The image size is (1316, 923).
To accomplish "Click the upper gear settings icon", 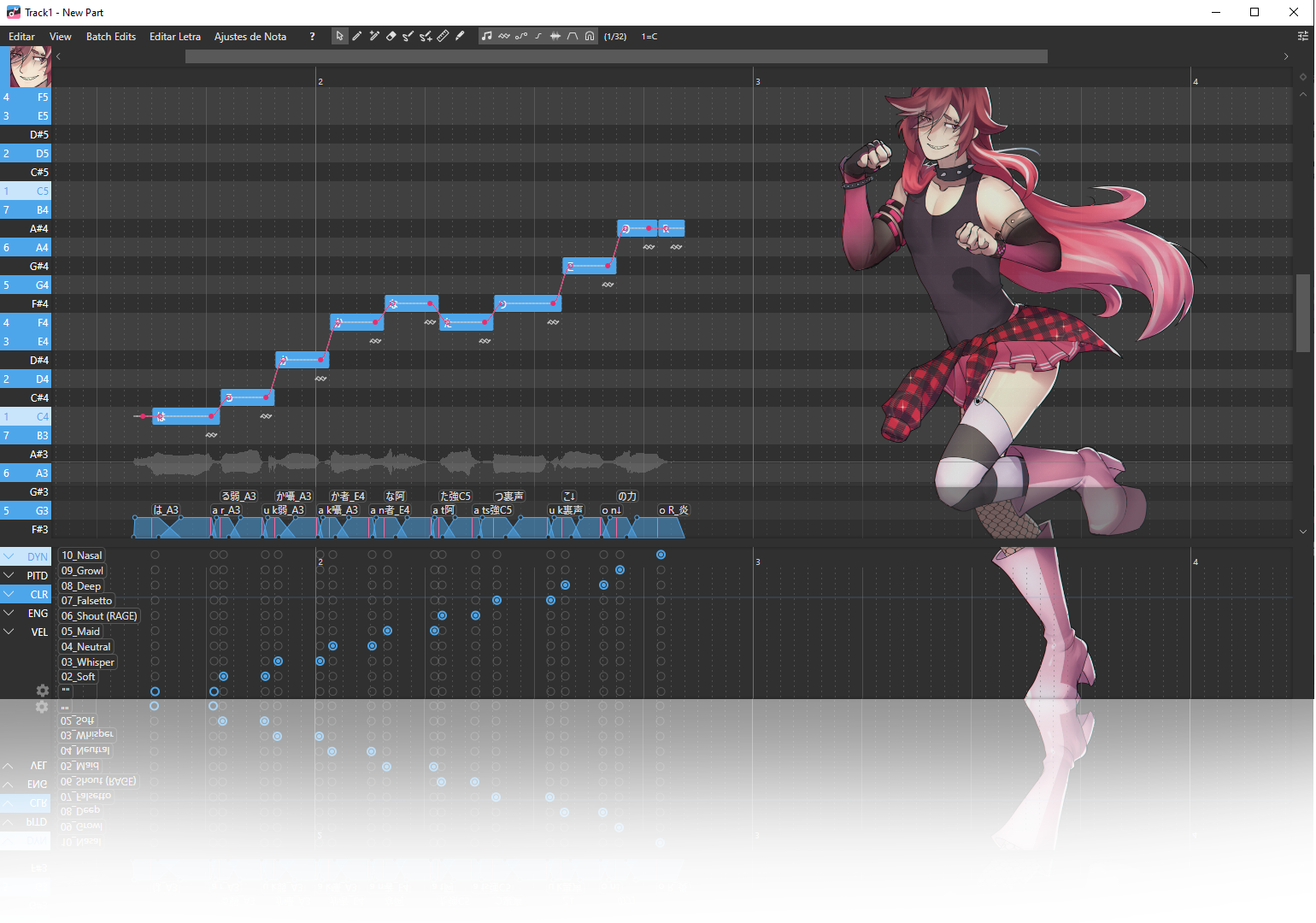I will (42, 691).
